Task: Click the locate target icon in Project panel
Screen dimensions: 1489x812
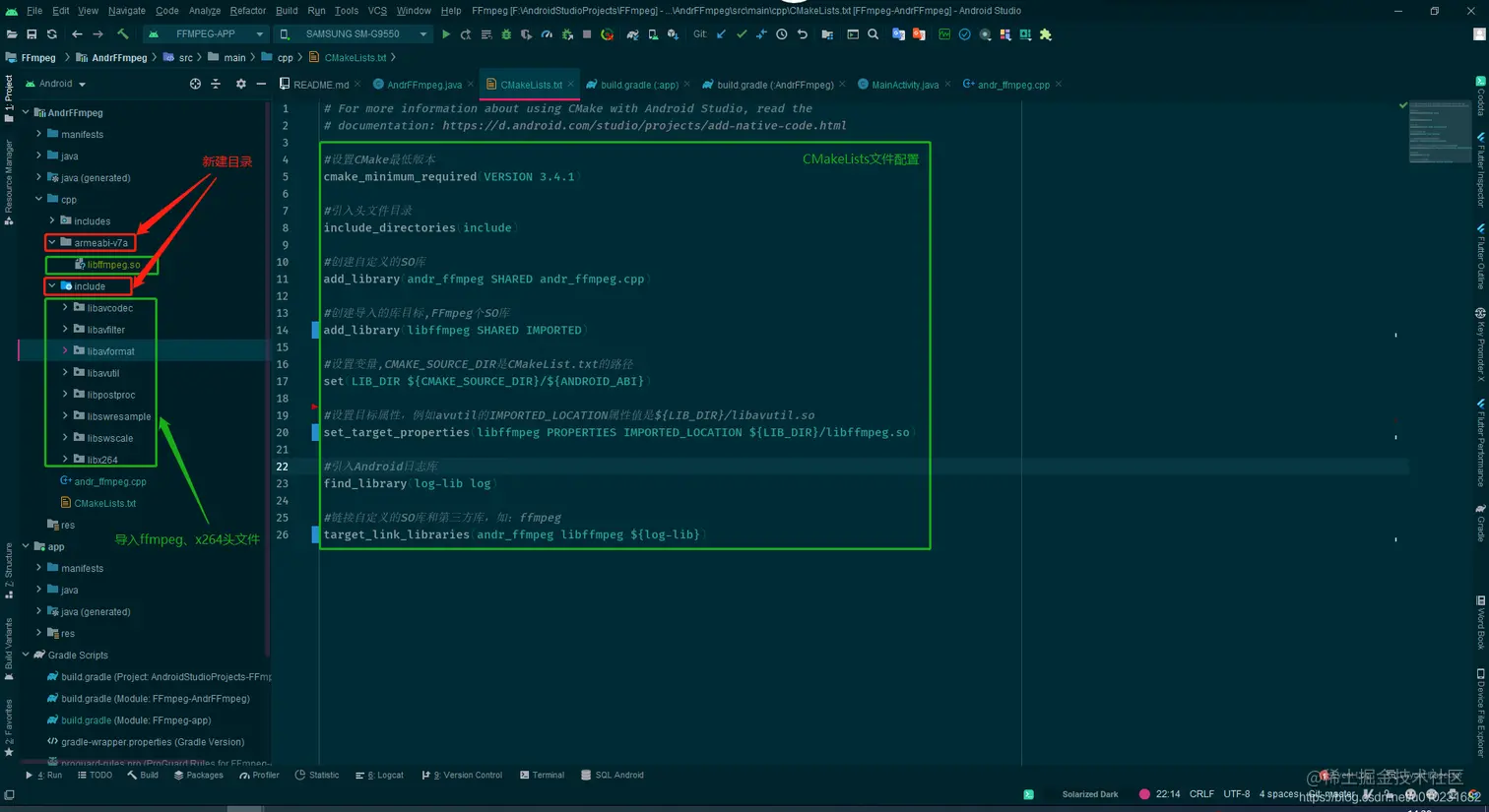Action: point(195,85)
